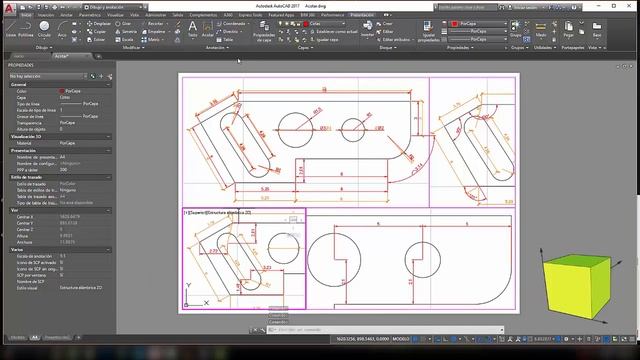Click the Escala tool
640x360 pixels.
pos(124,40)
